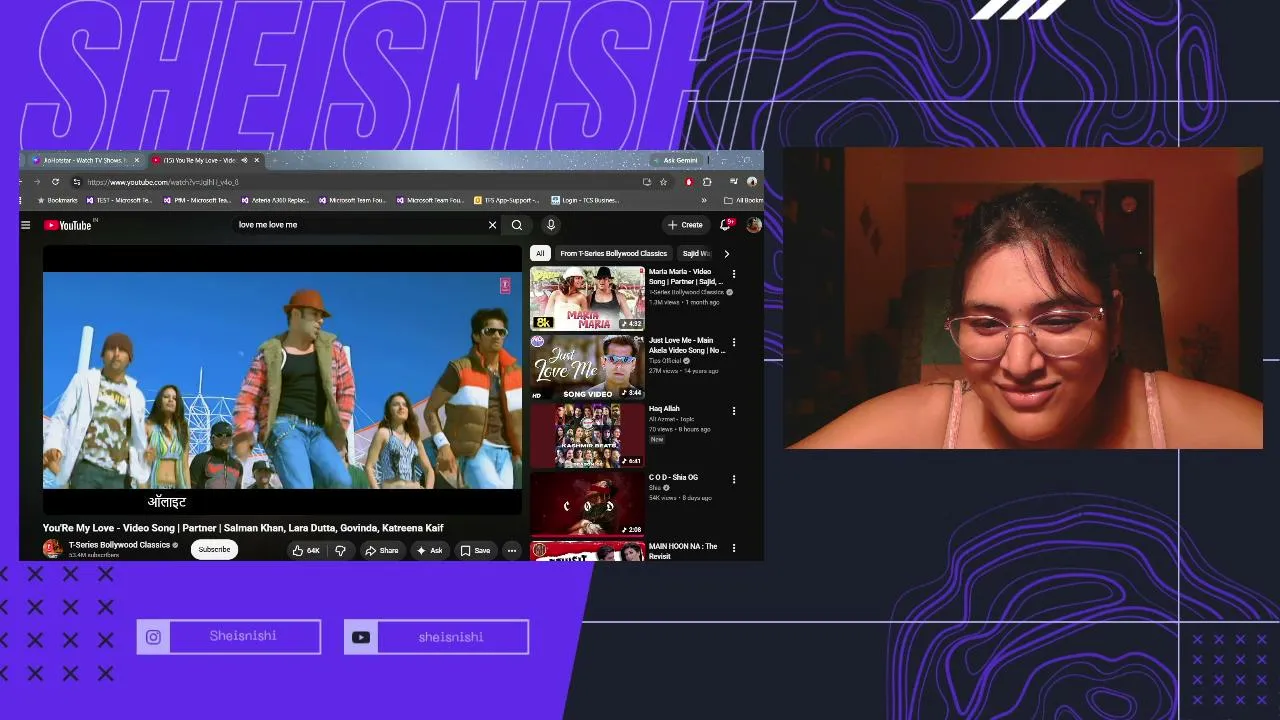The image size is (1280, 720).
Task: Open the Maria Maria video thumbnail
Action: click(587, 298)
